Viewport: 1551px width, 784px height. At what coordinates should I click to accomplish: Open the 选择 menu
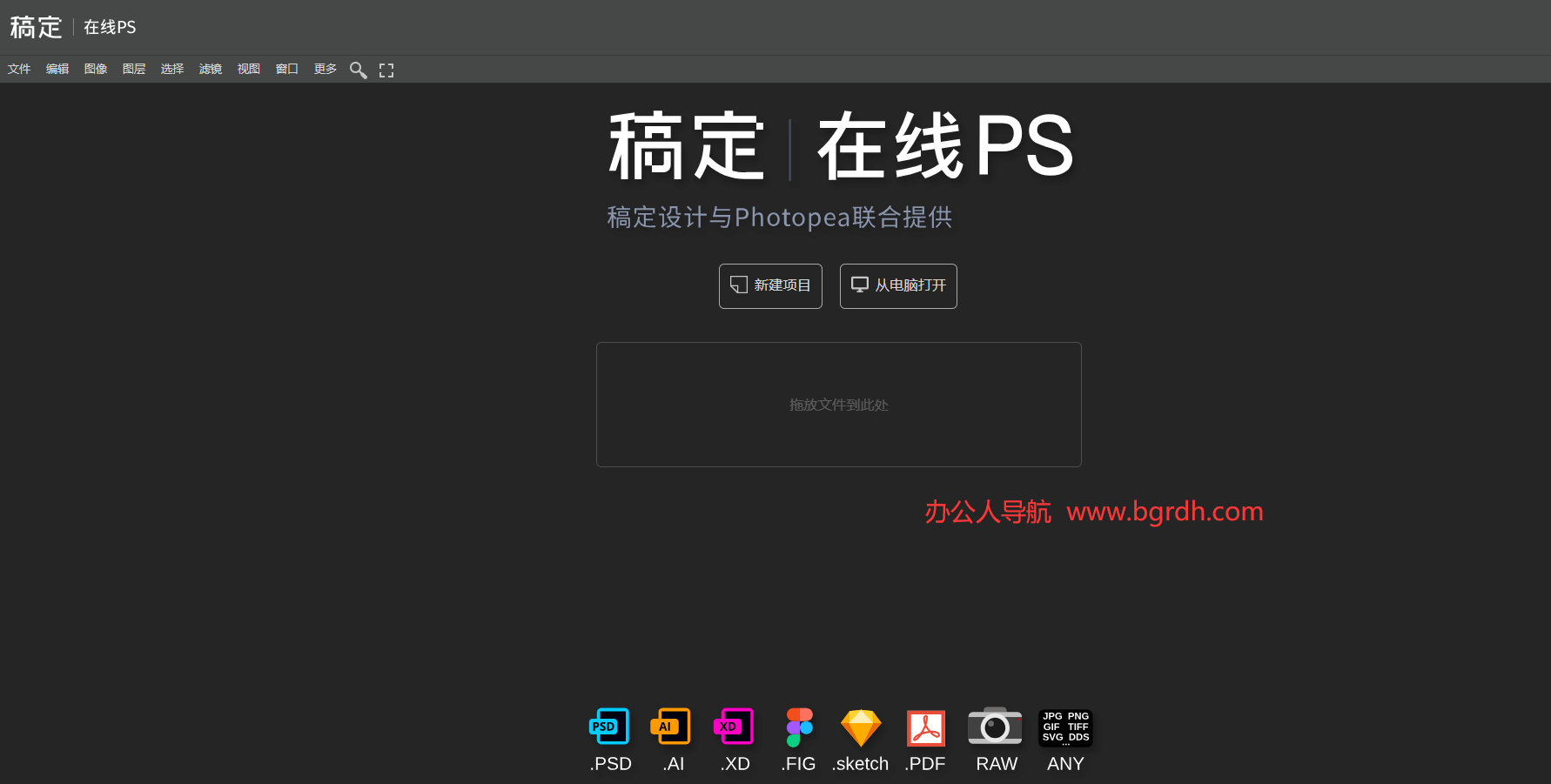pyautogui.click(x=172, y=69)
